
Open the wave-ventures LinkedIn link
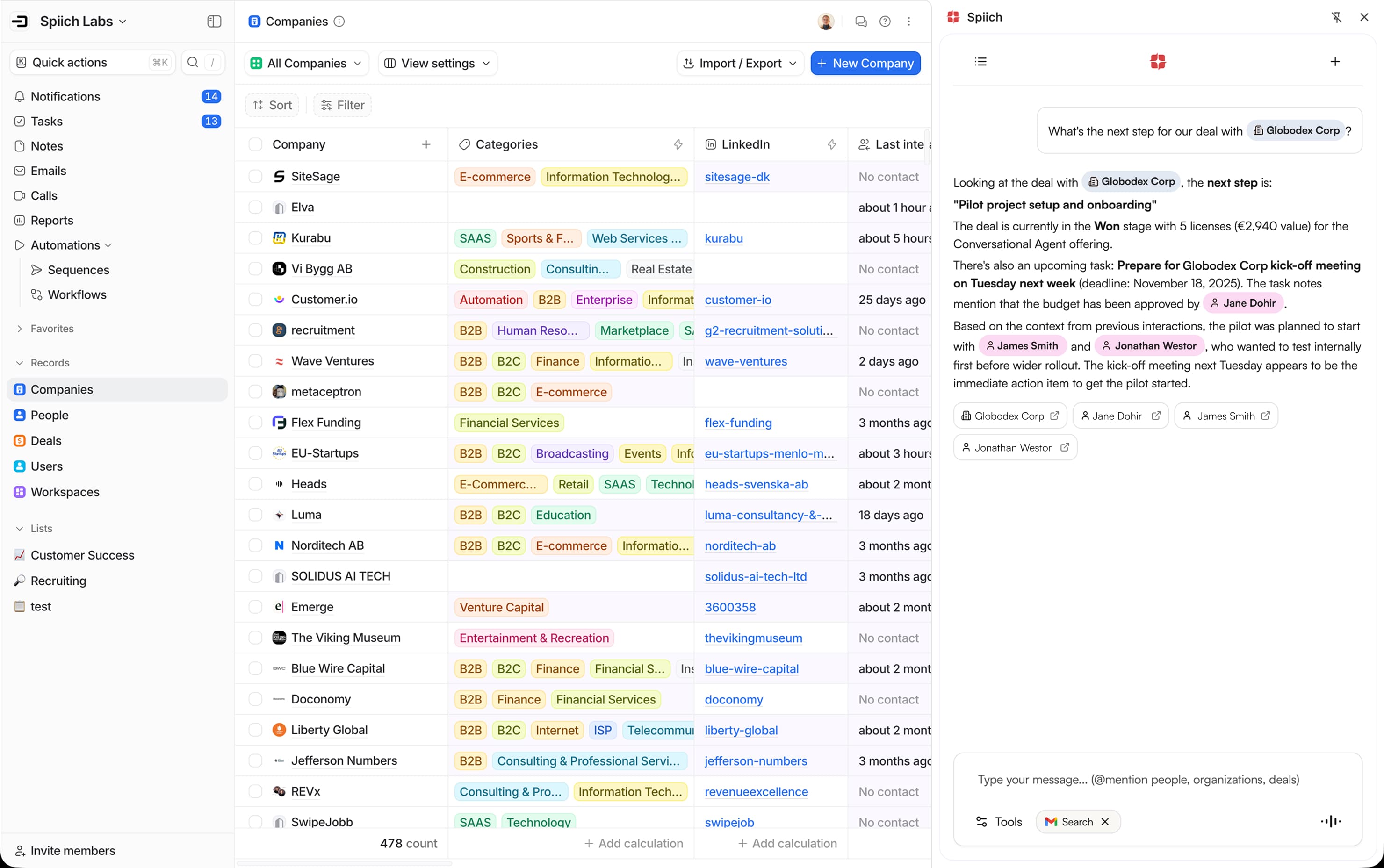pyautogui.click(x=745, y=362)
